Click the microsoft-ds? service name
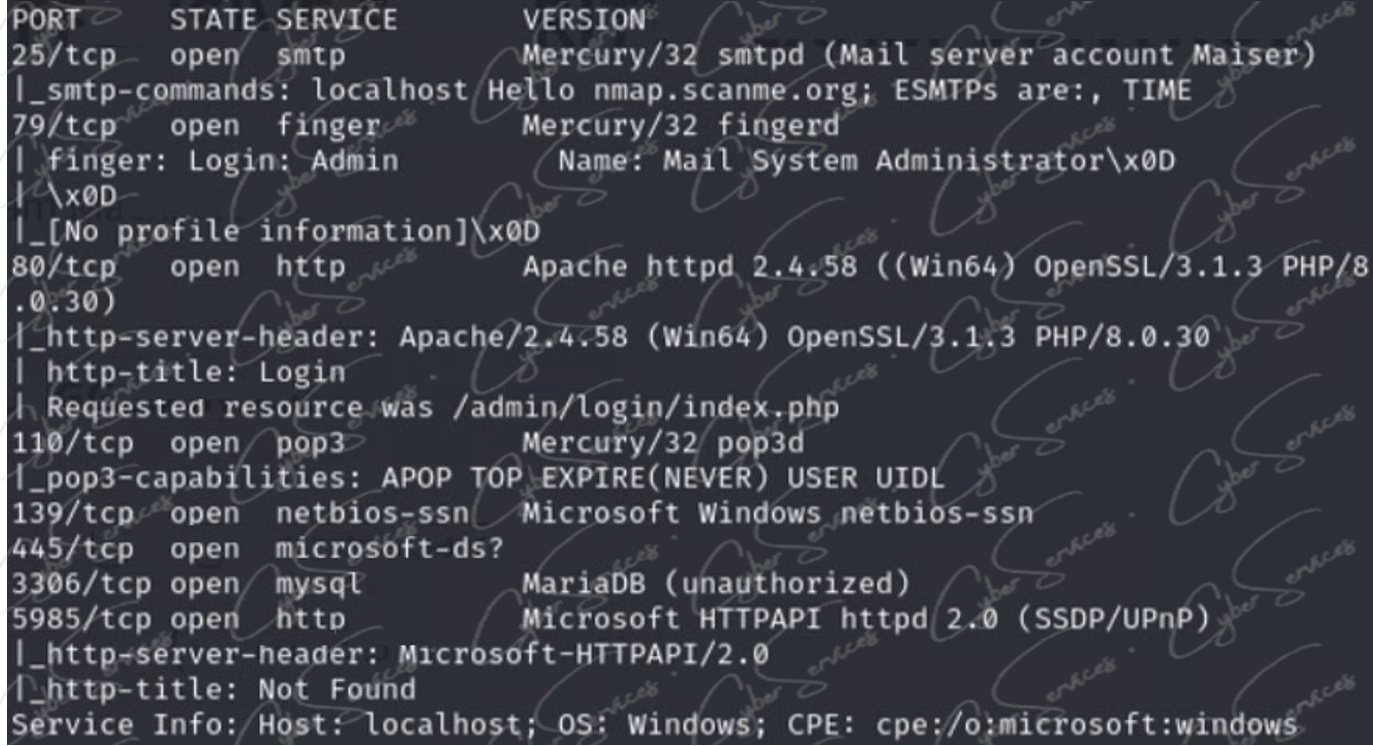 click(x=389, y=549)
